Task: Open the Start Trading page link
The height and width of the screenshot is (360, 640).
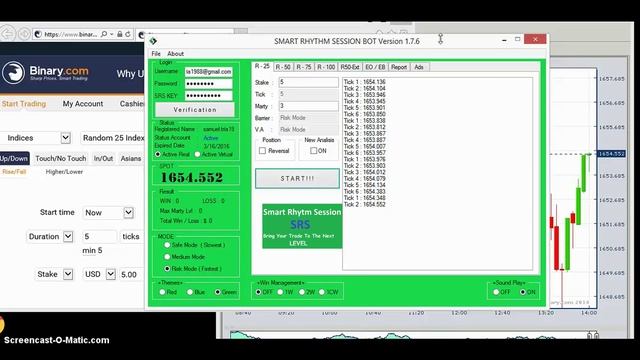Action: (24, 104)
